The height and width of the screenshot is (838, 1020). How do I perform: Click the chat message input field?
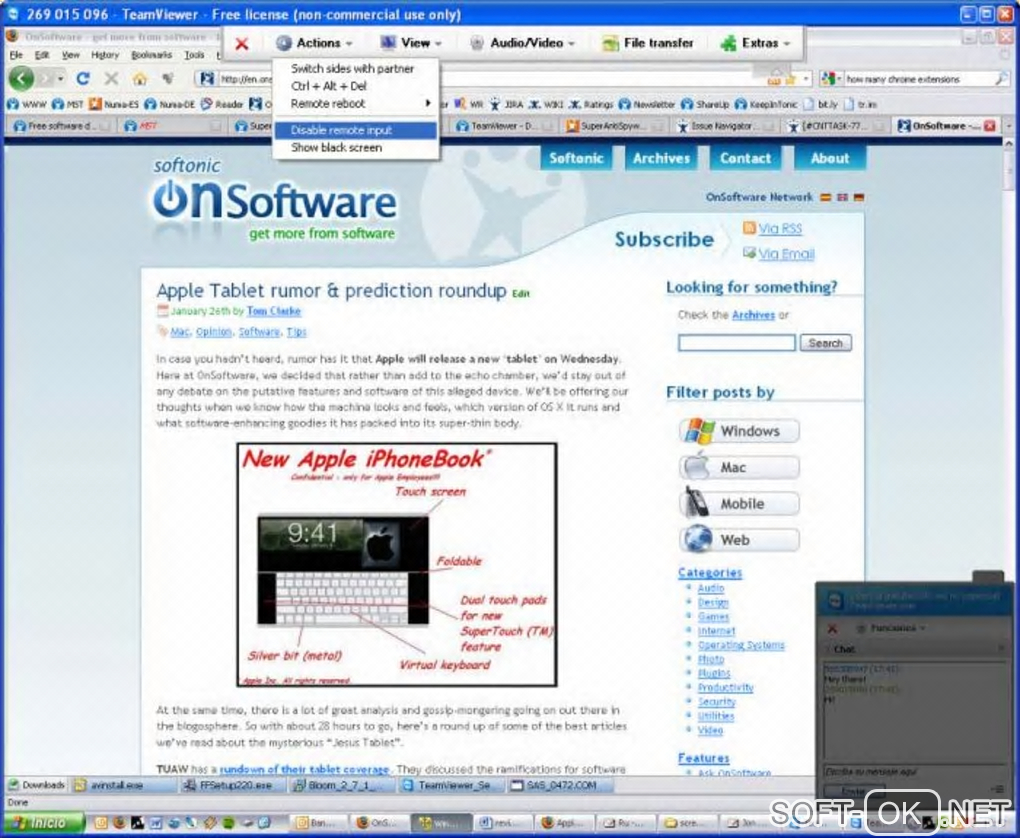pos(914,772)
